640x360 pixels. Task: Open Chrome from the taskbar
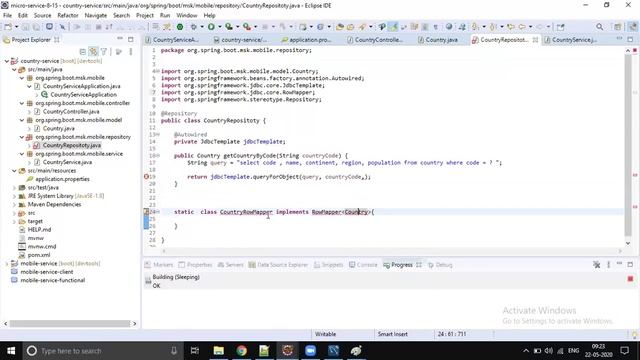[x=241, y=351]
